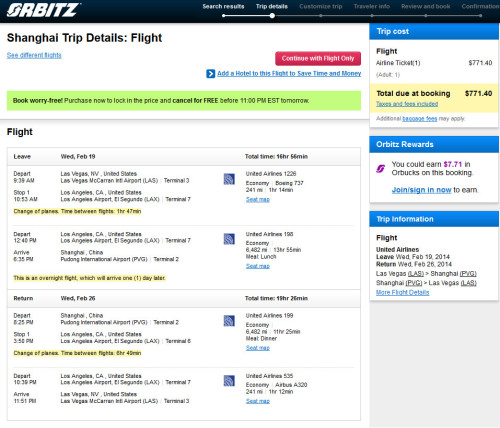500x428 pixels.
Task: Click United Airlines logo for flight 1226
Action: click(229, 179)
